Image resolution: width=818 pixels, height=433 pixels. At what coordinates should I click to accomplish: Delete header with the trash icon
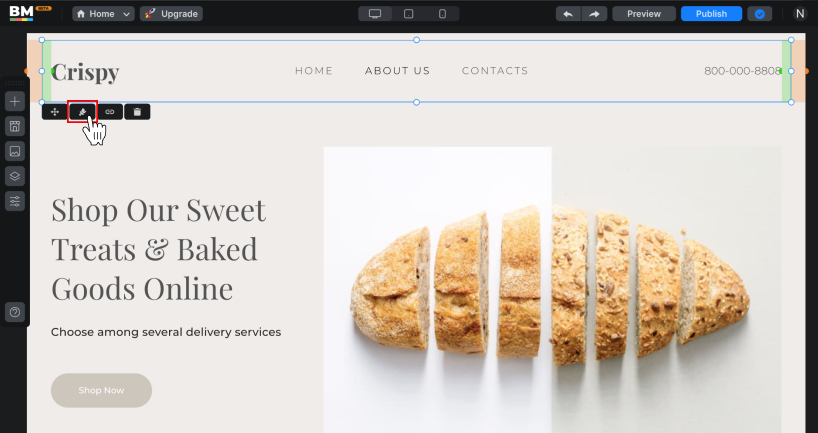point(137,112)
